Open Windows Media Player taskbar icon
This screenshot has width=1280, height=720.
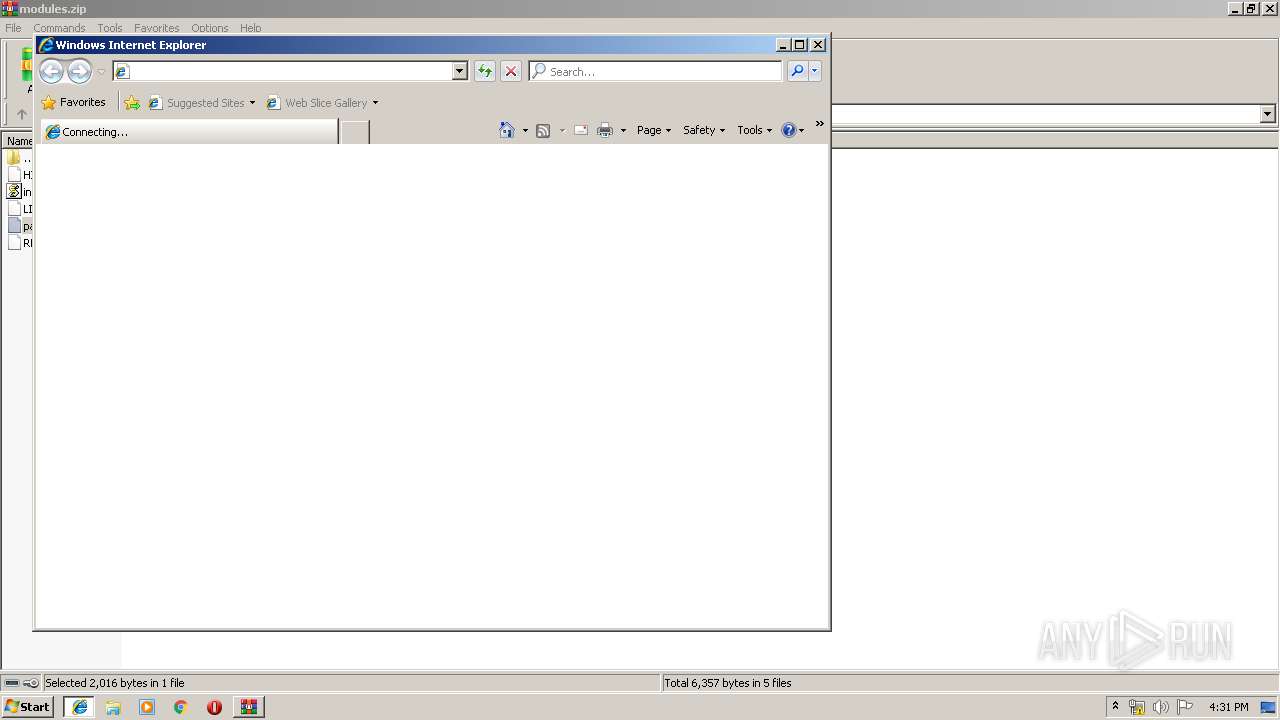(147, 707)
